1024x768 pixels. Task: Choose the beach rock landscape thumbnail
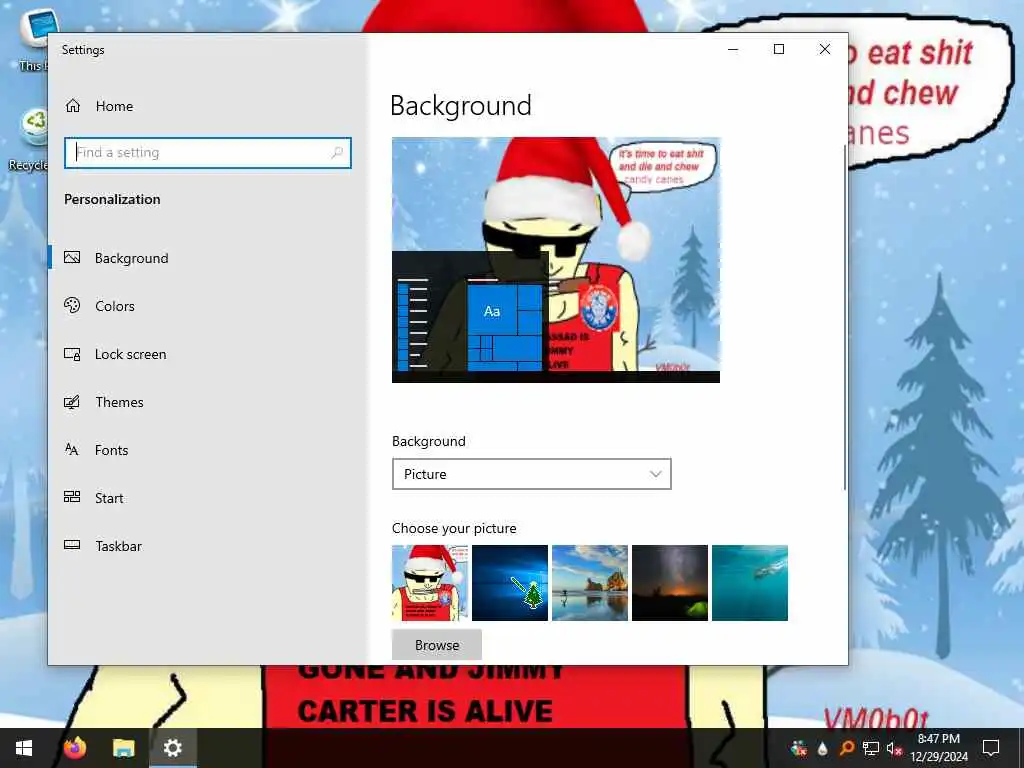tap(590, 583)
